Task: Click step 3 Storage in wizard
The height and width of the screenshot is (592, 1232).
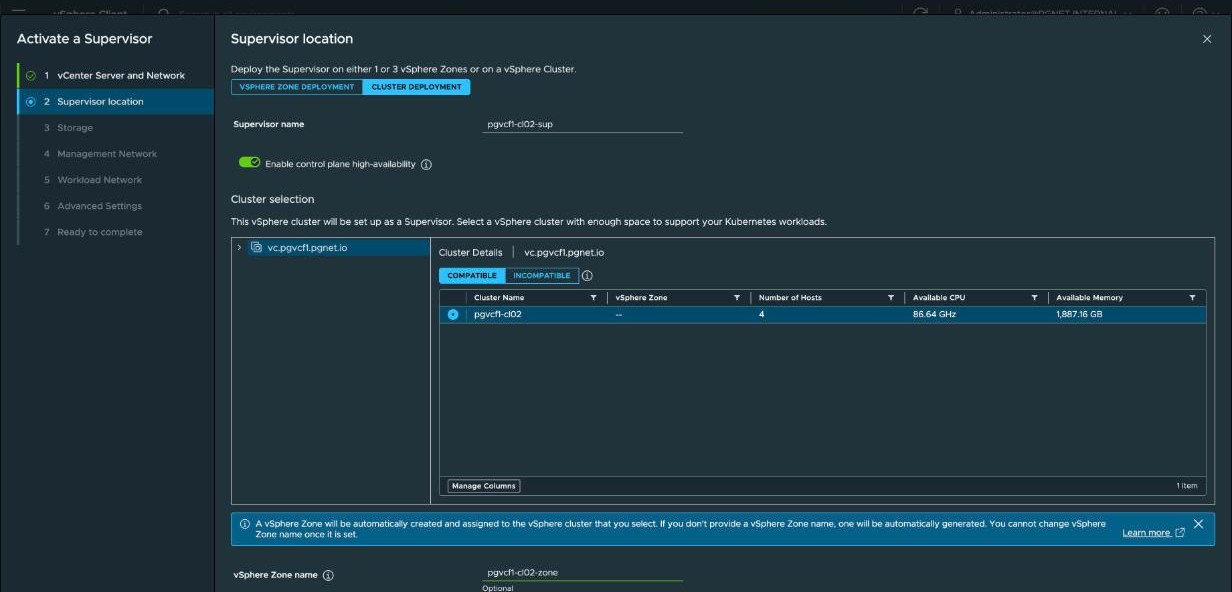Action: click(x=75, y=128)
